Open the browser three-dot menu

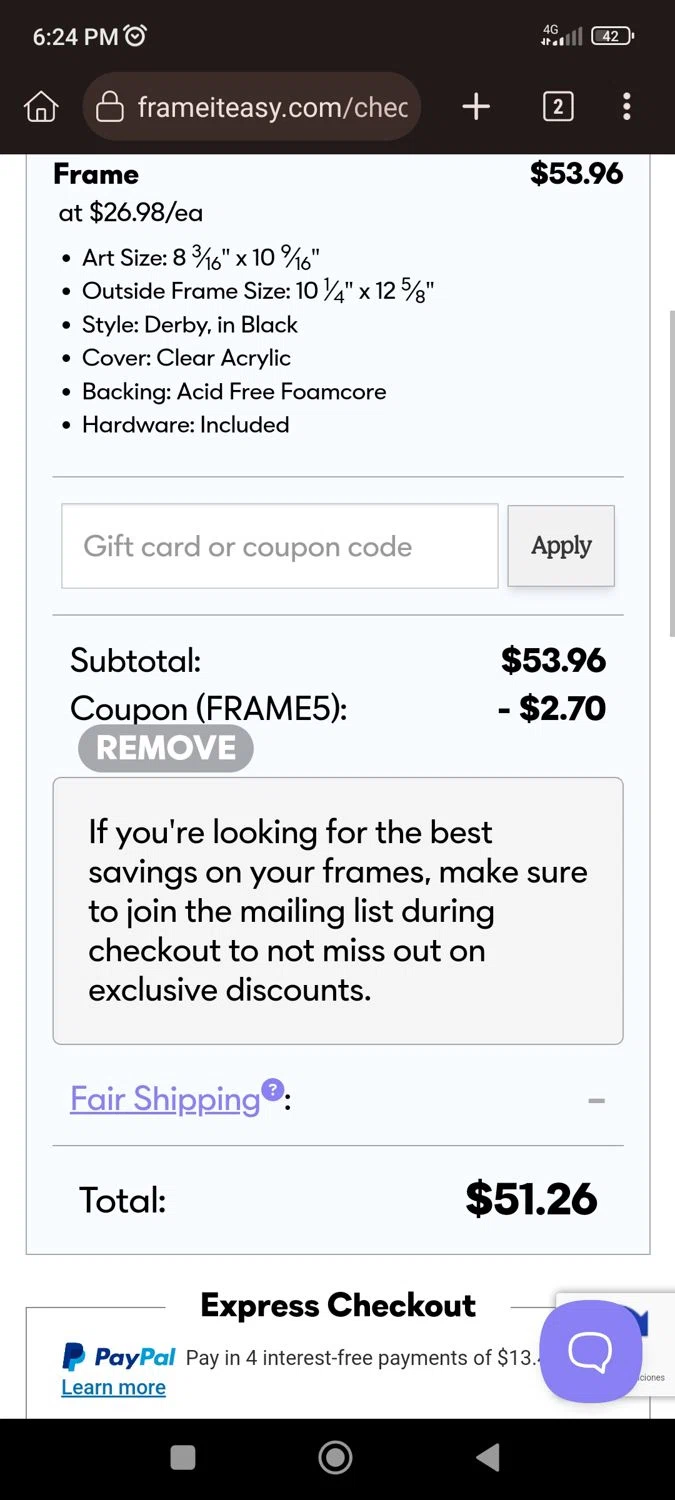626,107
